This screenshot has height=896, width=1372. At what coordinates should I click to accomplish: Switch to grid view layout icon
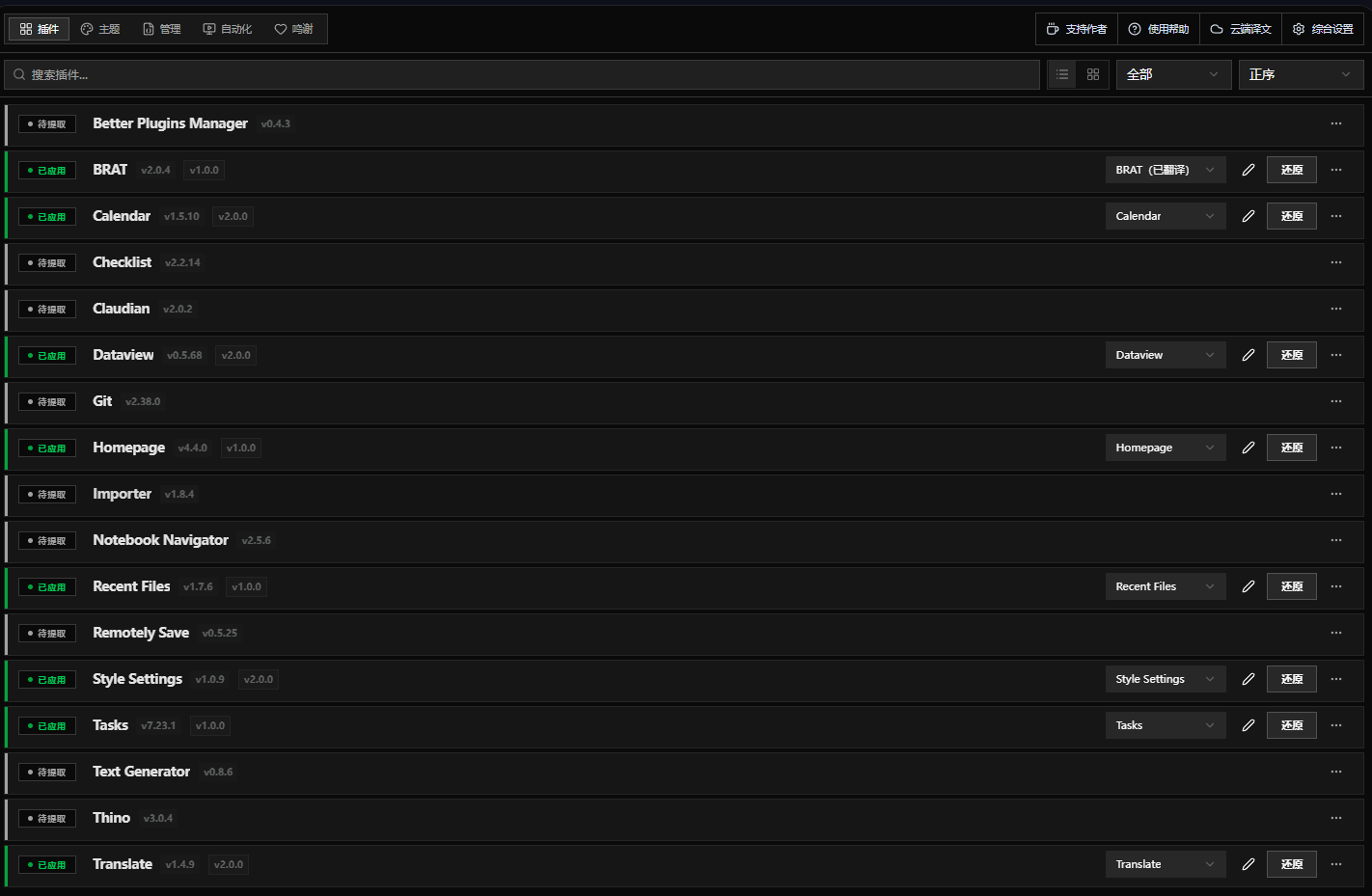(x=1093, y=74)
